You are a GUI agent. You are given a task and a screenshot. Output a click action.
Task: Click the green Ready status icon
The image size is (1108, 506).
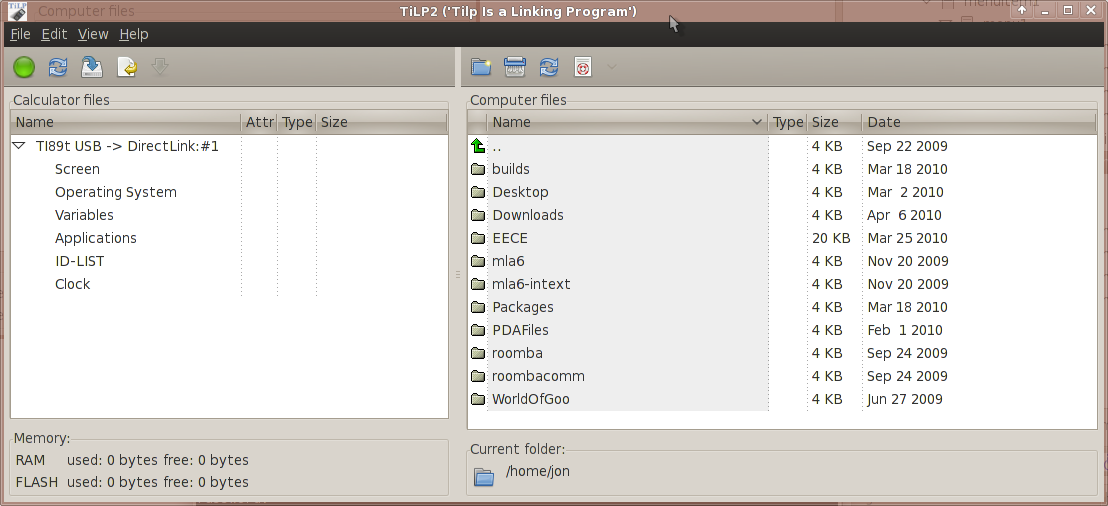[x=24, y=67]
